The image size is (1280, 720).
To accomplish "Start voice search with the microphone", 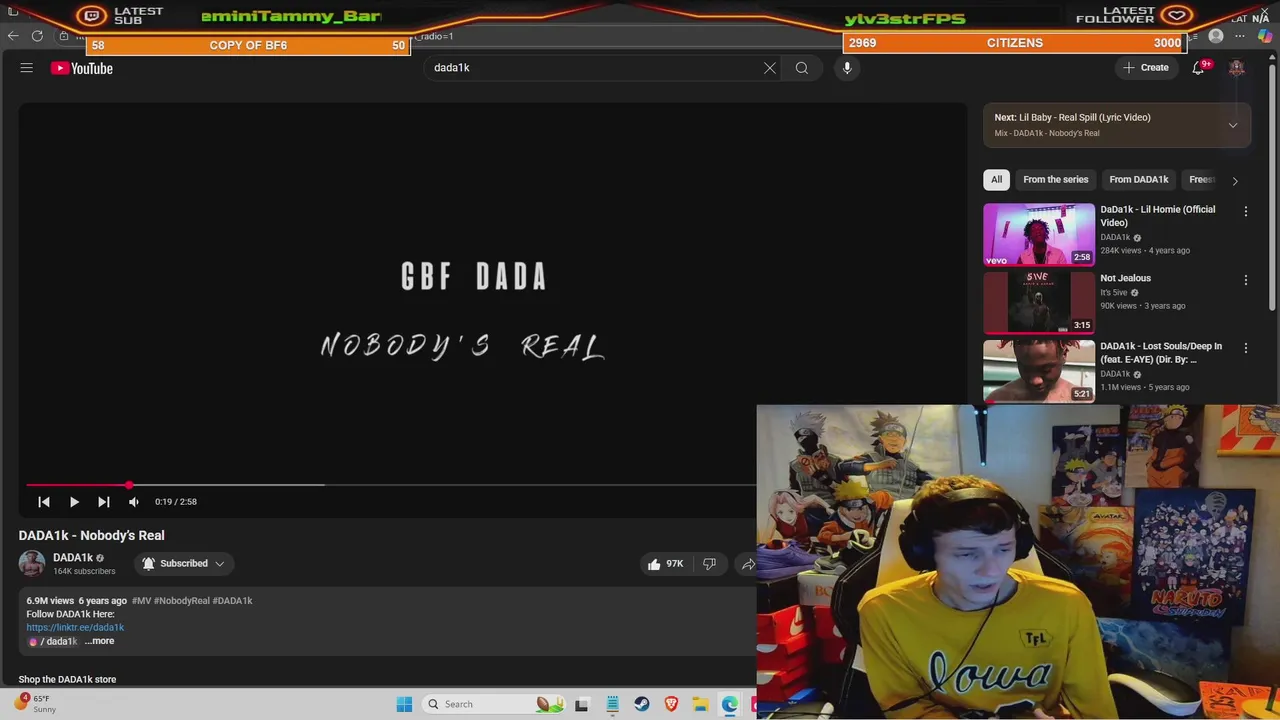I will pyautogui.click(x=847, y=68).
